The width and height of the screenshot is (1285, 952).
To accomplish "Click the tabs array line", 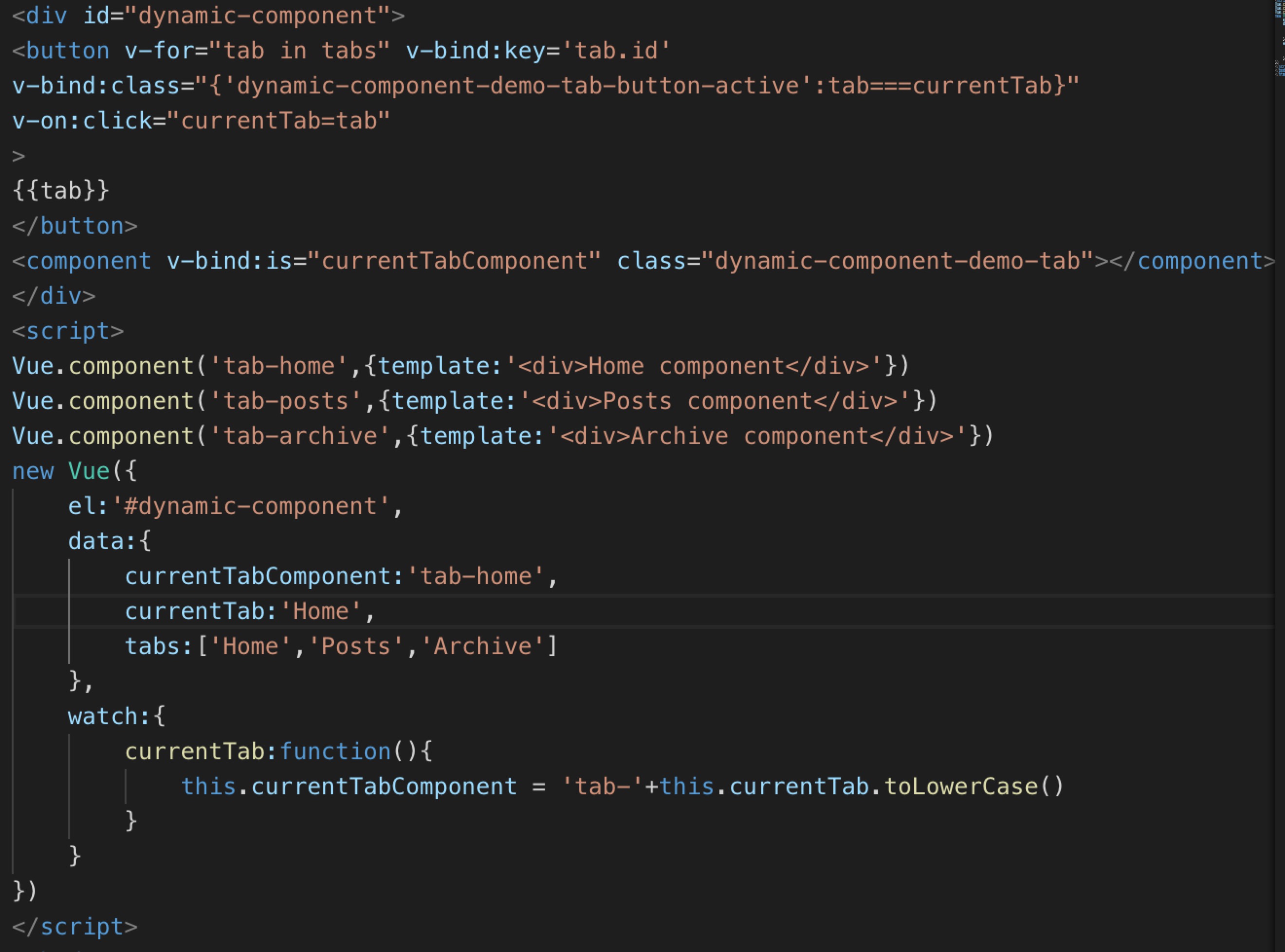I will 342,647.
